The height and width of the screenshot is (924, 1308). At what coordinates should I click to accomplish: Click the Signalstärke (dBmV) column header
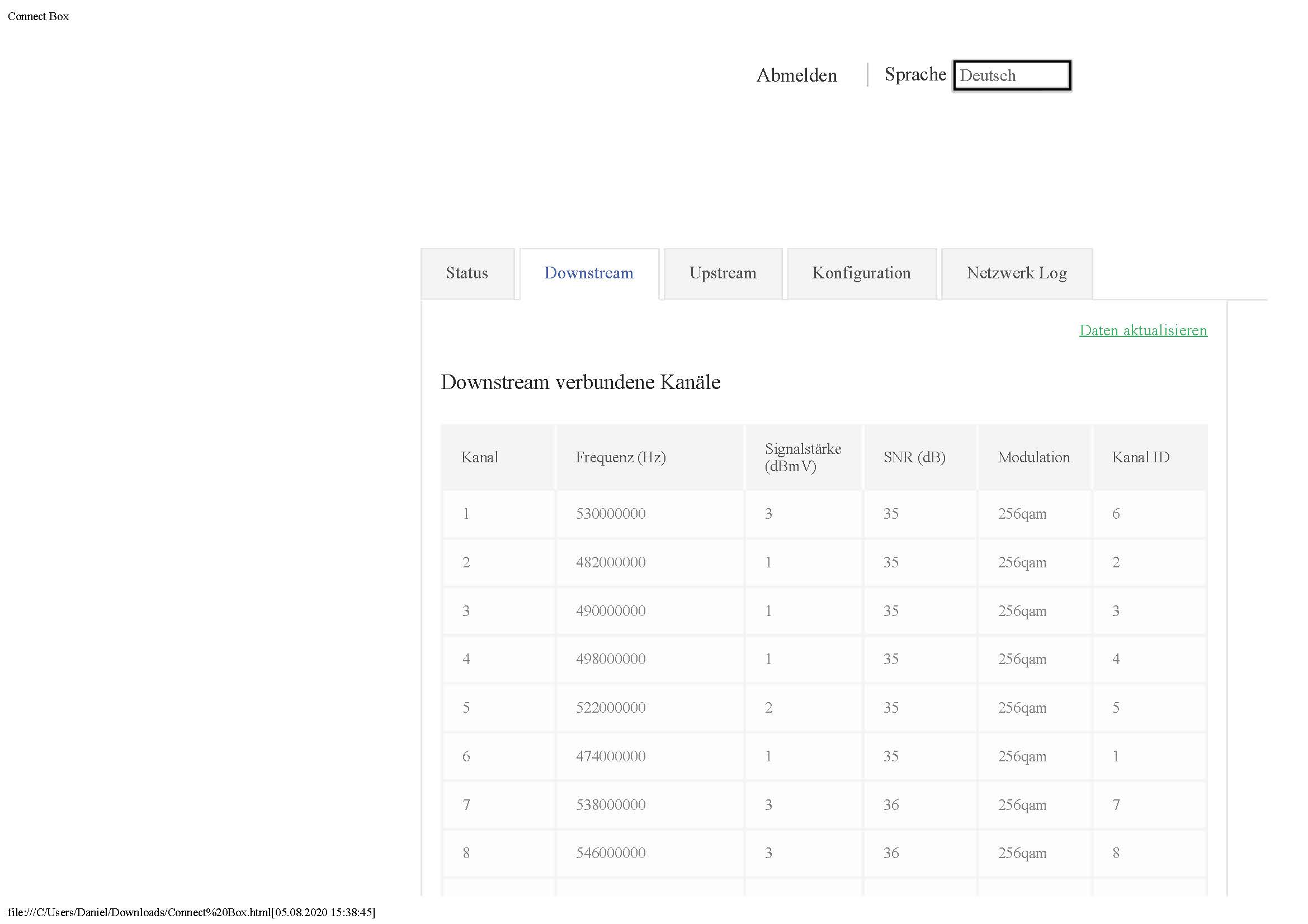pos(802,457)
